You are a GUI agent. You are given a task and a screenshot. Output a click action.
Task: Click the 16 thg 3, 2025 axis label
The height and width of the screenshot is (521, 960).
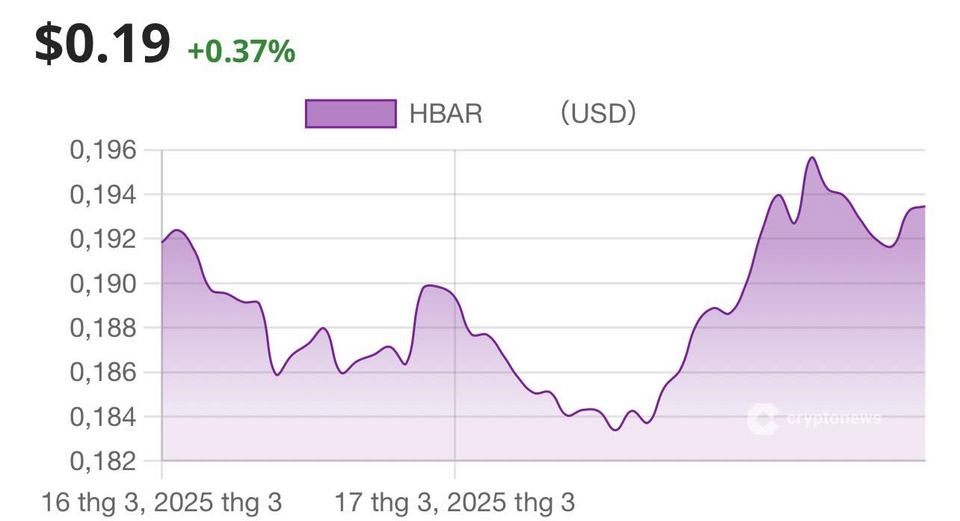(161, 500)
